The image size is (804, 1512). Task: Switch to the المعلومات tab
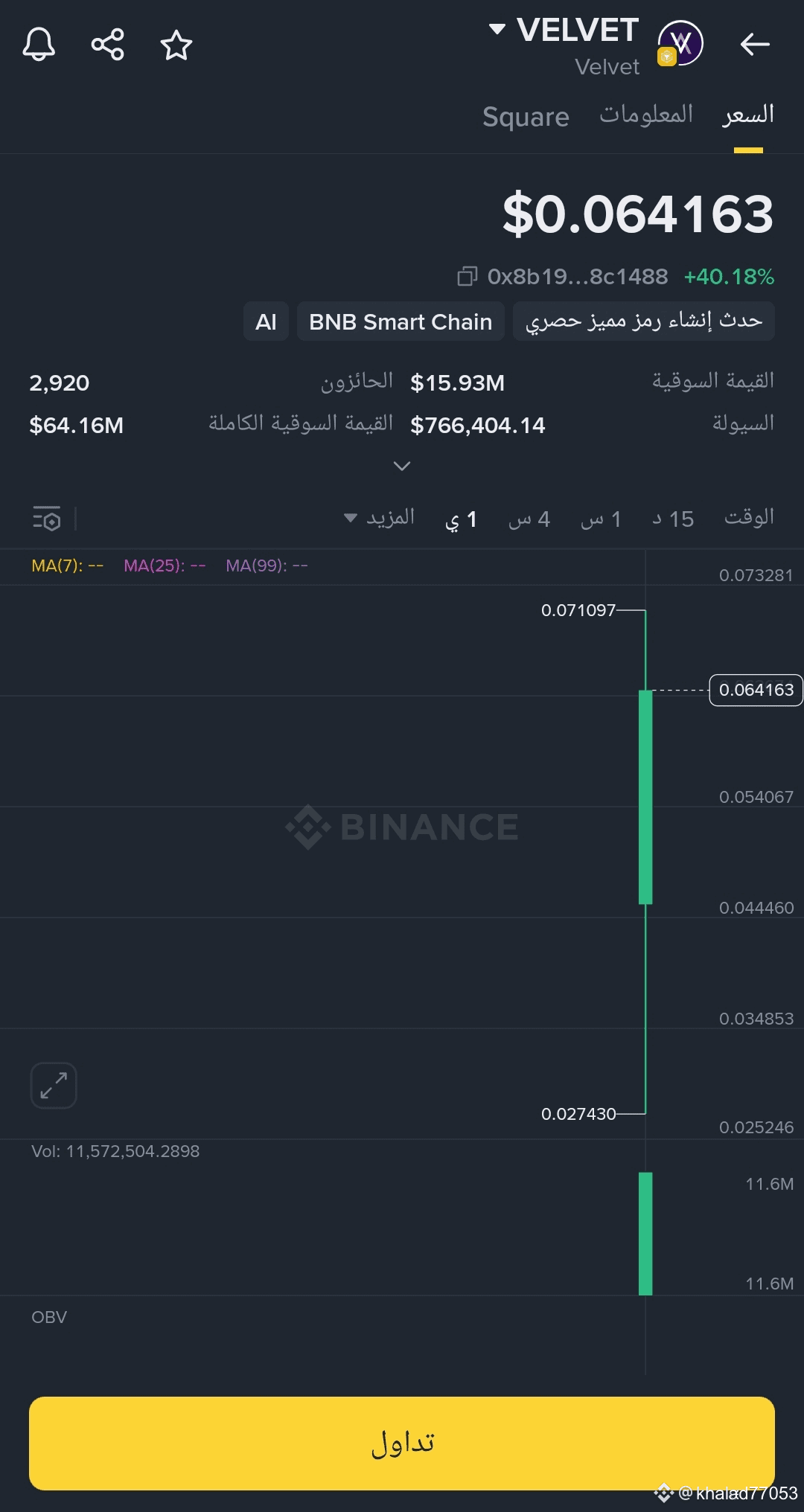click(646, 115)
